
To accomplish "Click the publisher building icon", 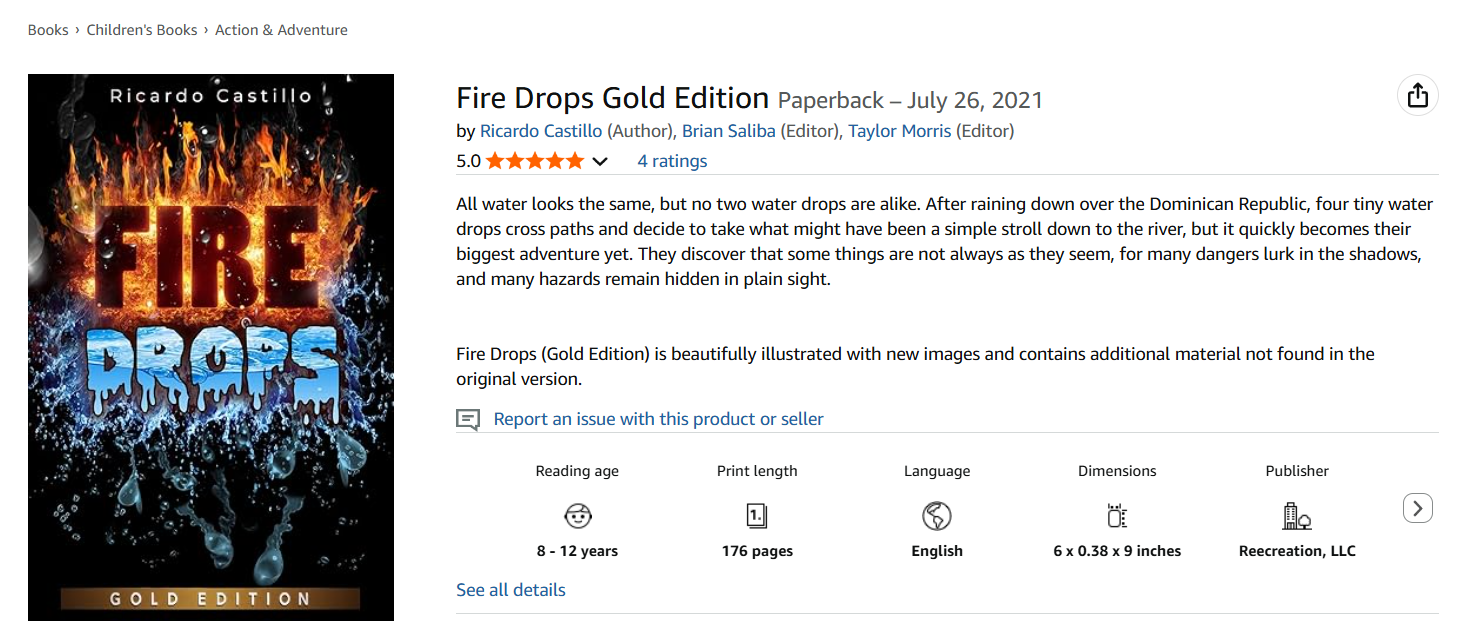I will 1296,516.
